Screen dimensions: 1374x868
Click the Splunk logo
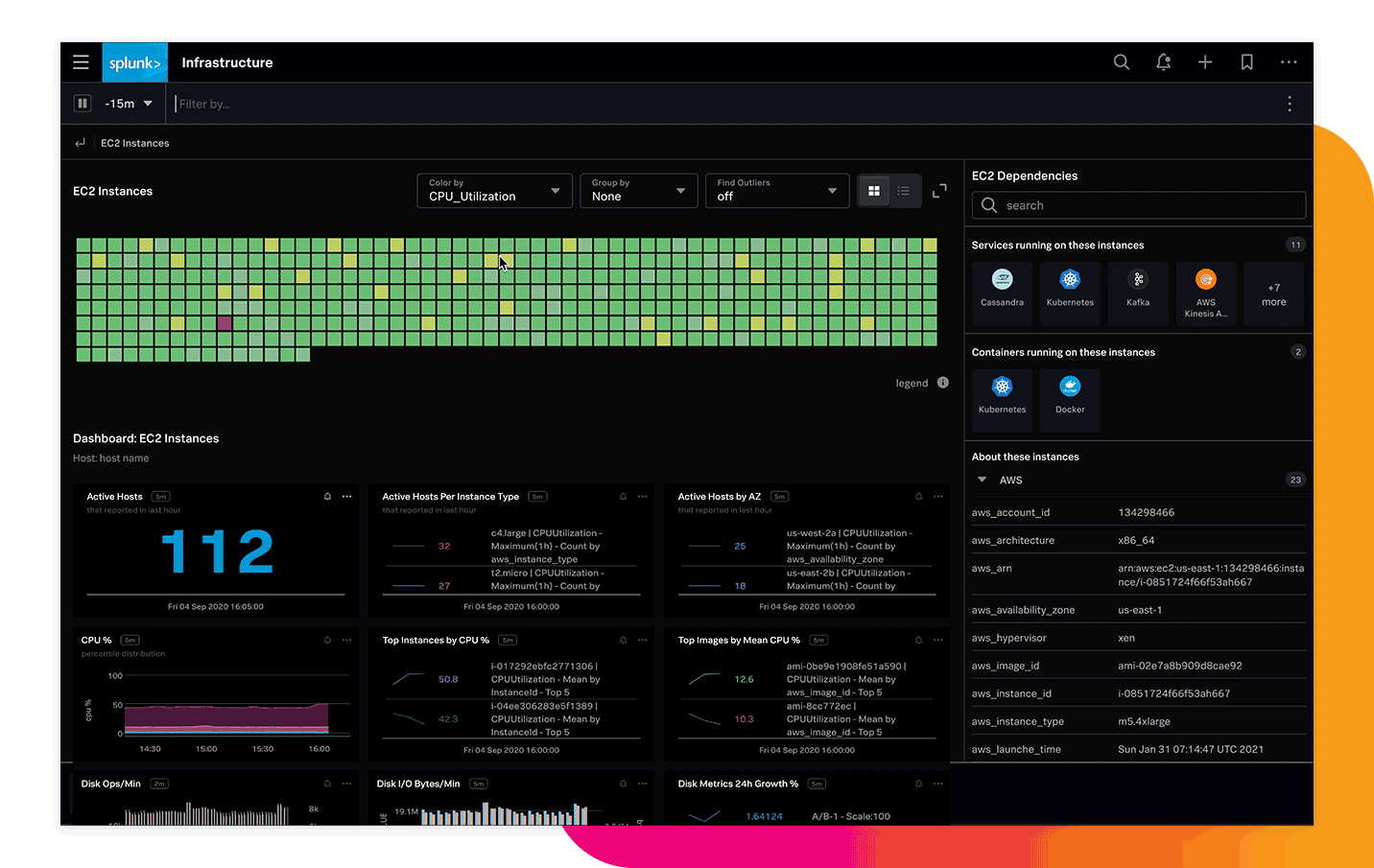pos(135,62)
